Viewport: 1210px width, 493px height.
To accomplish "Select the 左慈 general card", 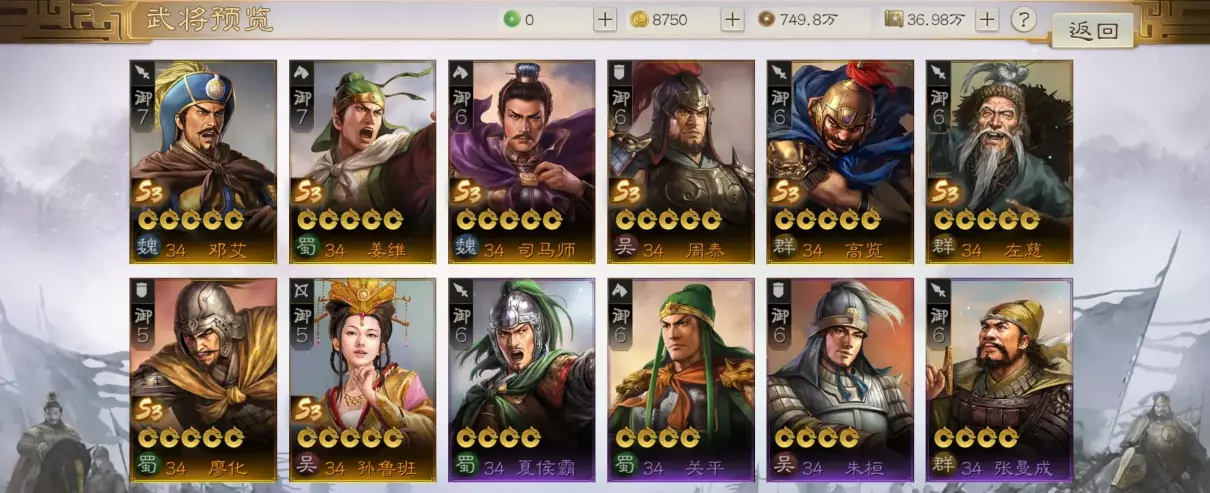I will pos(999,162).
